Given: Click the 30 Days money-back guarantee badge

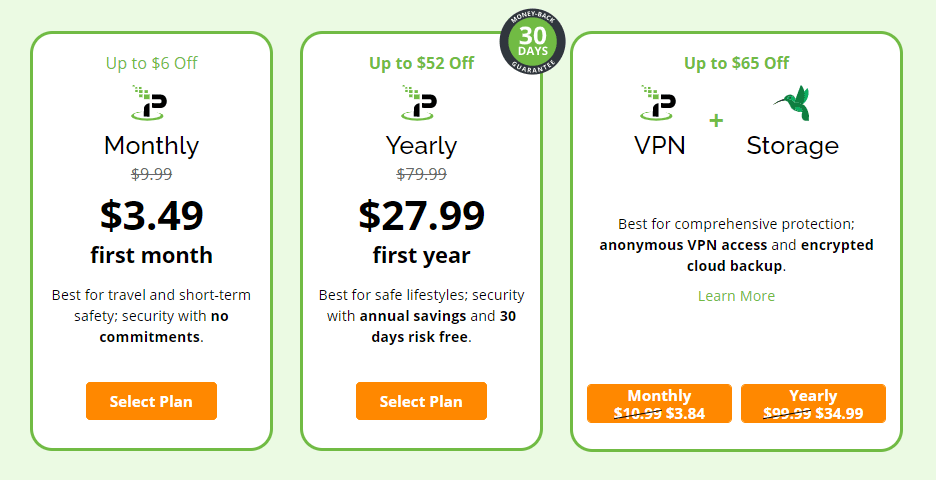Looking at the screenshot, I should (x=532, y=42).
